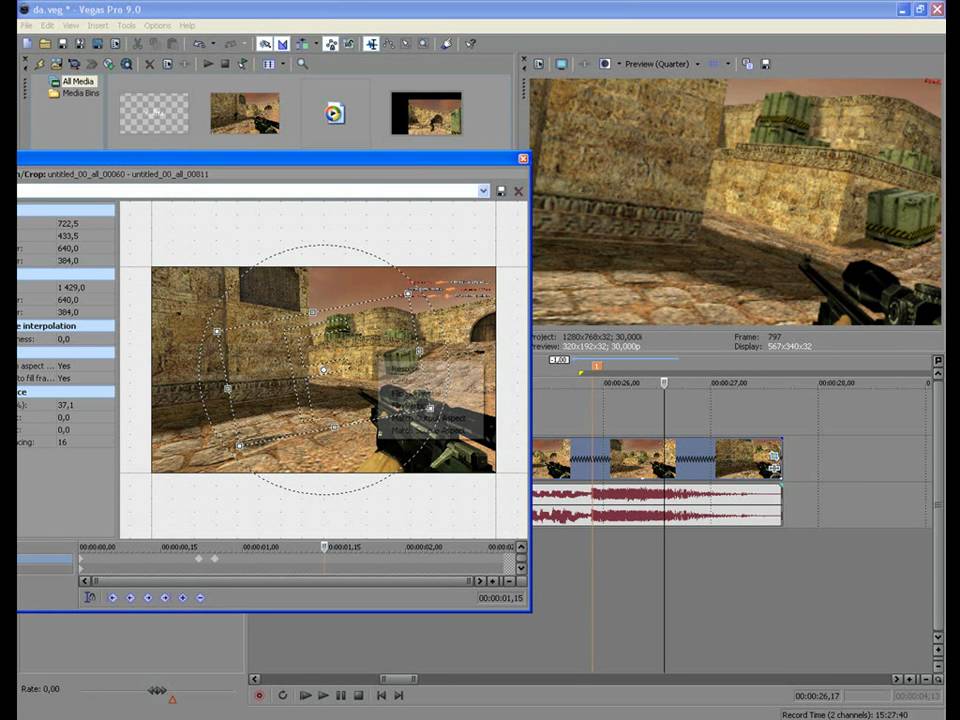Select the Selection Edit tool
The width and height of the screenshot is (960, 720).
tap(405, 43)
